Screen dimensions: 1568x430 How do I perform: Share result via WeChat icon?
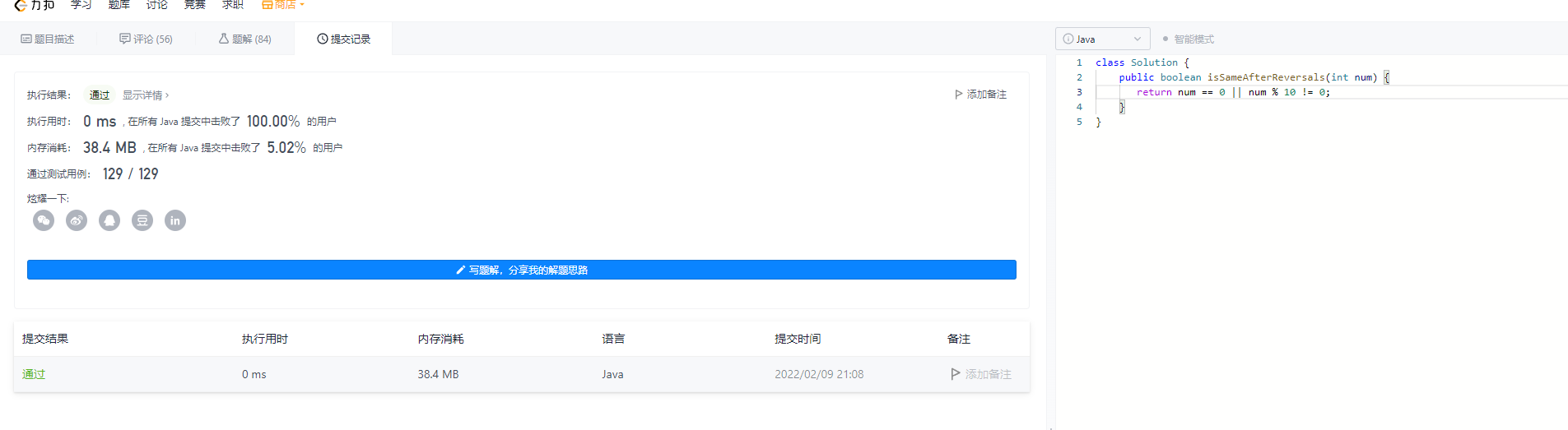coord(44,220)
